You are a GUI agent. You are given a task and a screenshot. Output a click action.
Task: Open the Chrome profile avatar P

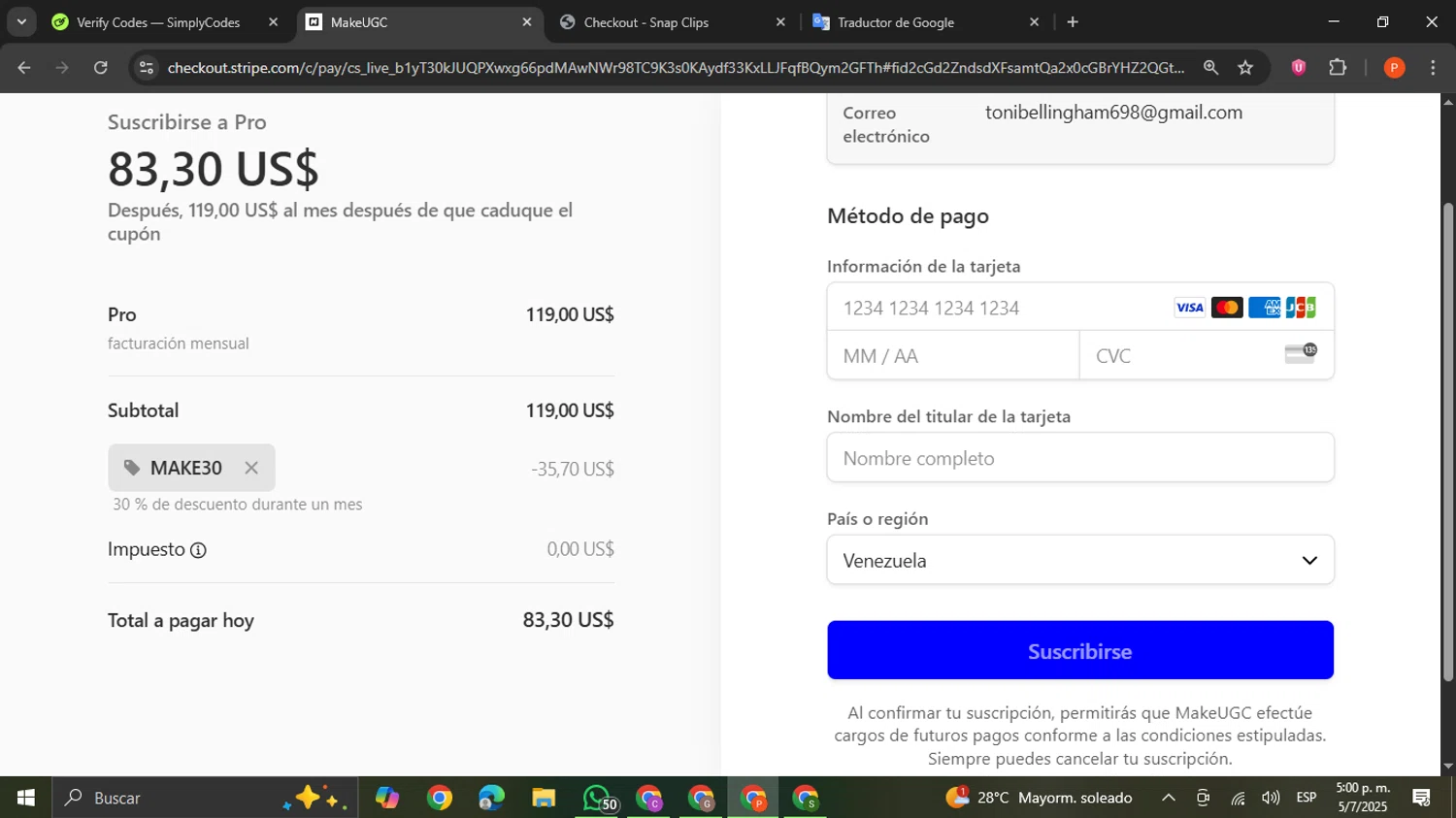coord(1394,67)
